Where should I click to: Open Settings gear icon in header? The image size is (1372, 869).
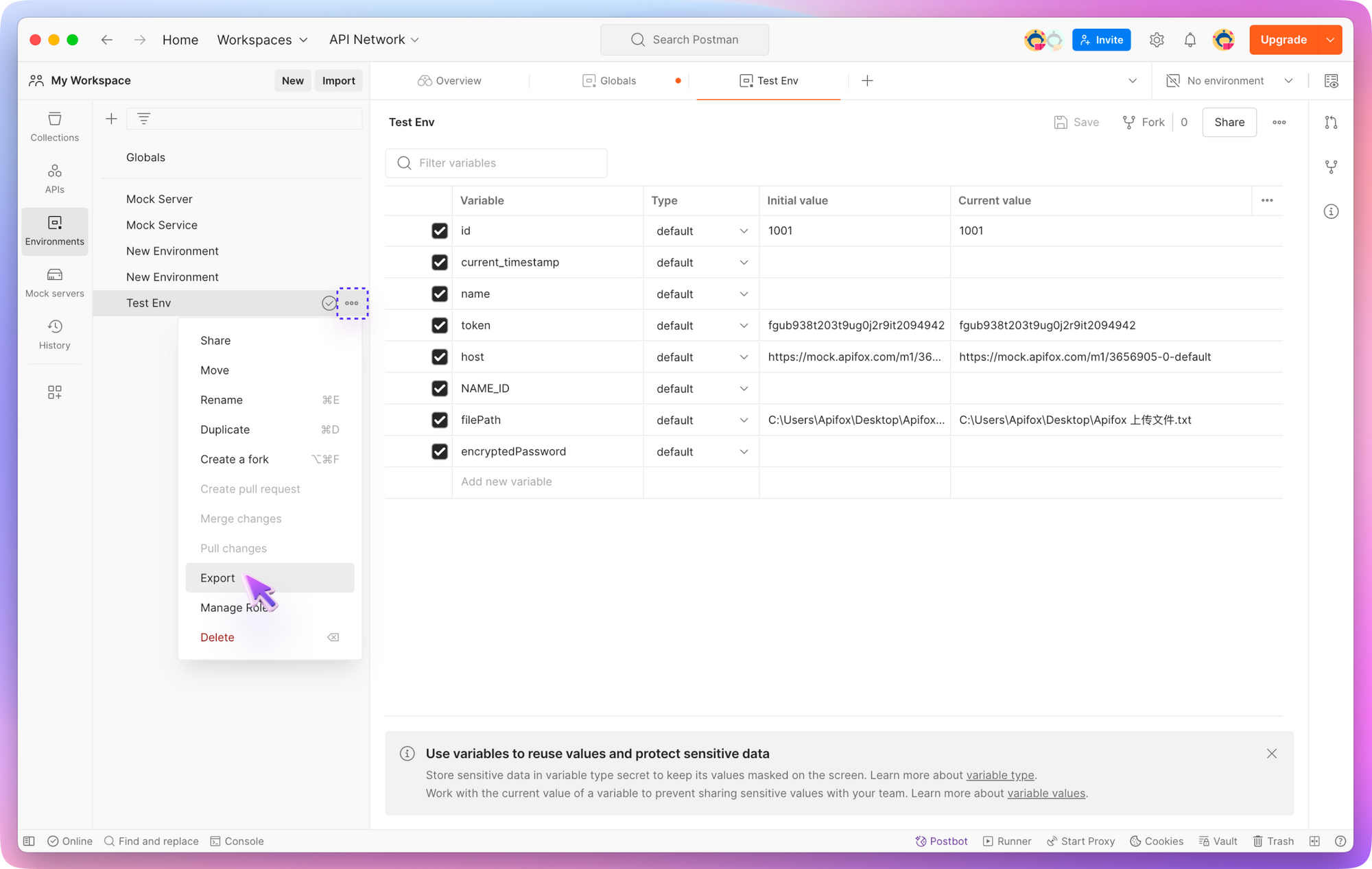tap(1157, 40)
